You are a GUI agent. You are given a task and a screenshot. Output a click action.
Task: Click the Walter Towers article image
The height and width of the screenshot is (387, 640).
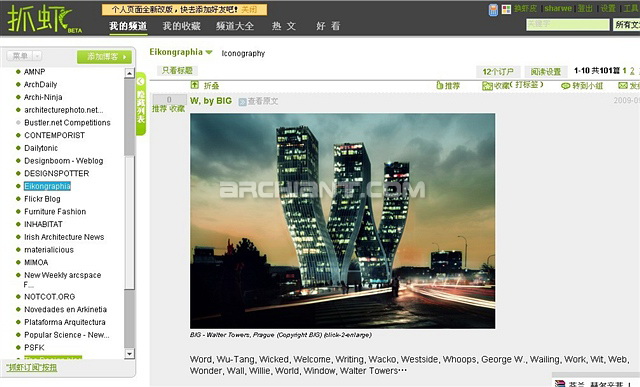click(x=342, y=221)
